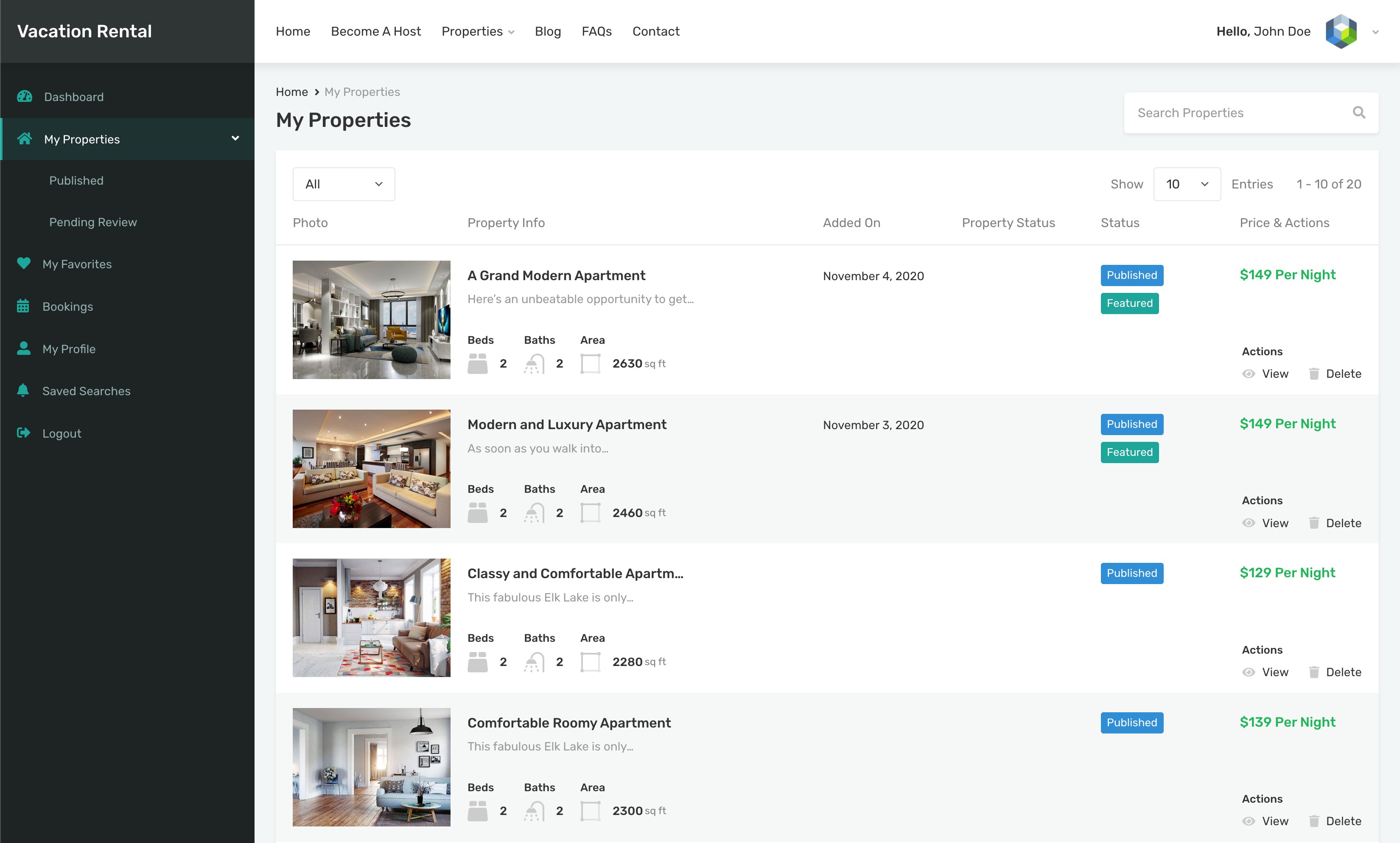Screen dimensions: 1400x843
Task: Click the Saved Searches bell icon
Action: [23, 391]
